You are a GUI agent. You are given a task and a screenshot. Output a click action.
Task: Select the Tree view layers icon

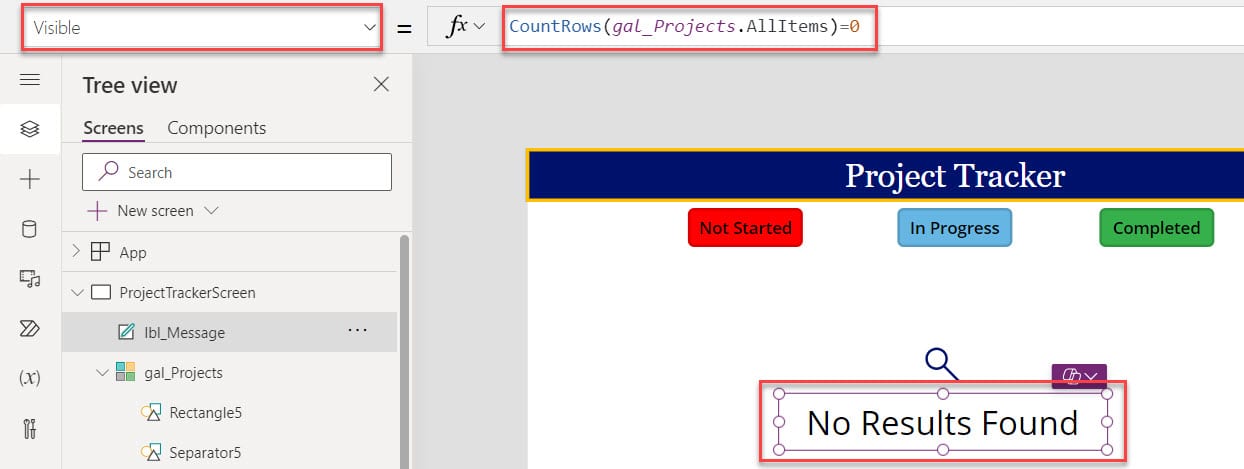(x=29, y=129)
